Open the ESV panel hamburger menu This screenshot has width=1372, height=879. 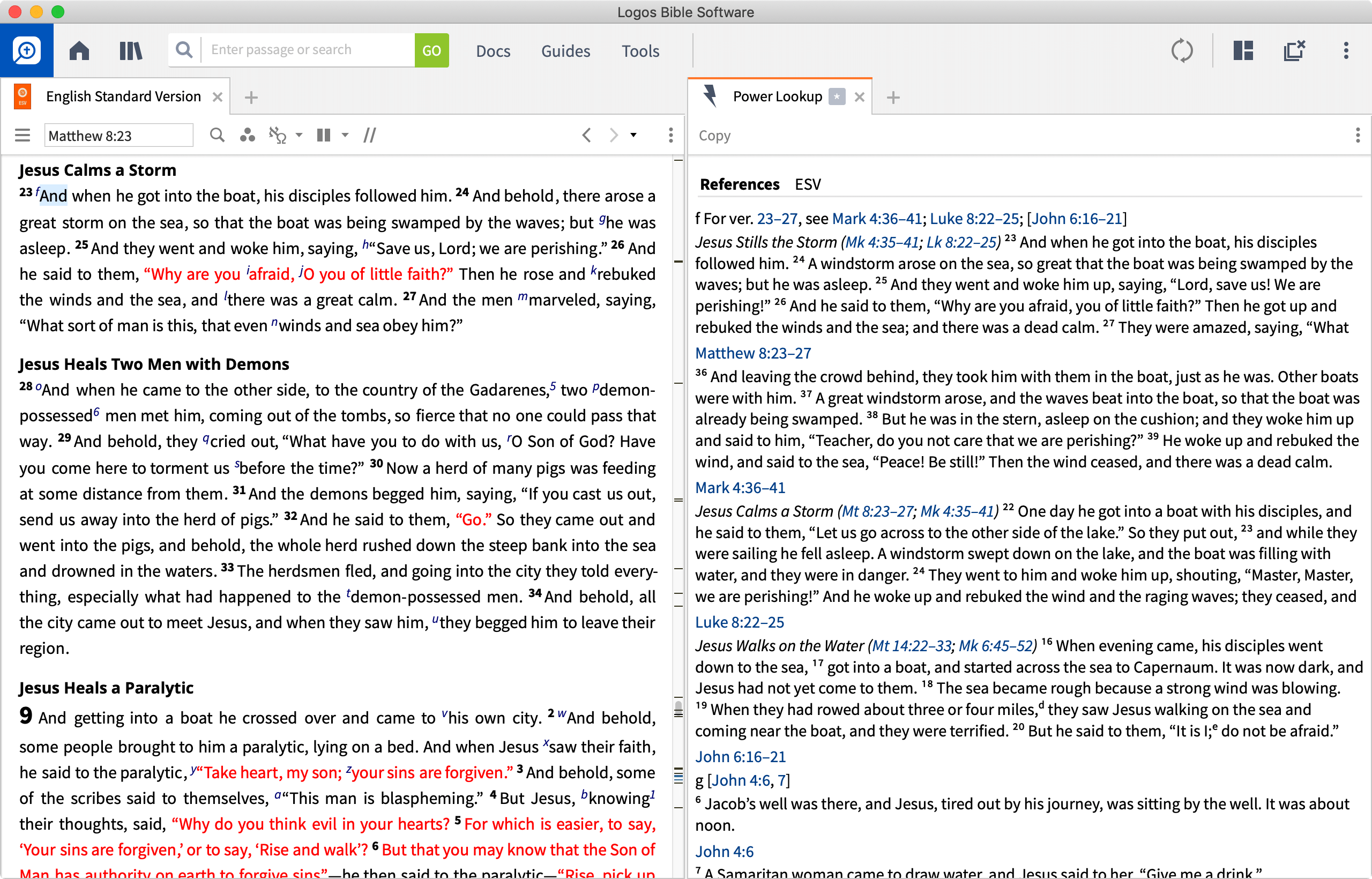tap(23, 135)
